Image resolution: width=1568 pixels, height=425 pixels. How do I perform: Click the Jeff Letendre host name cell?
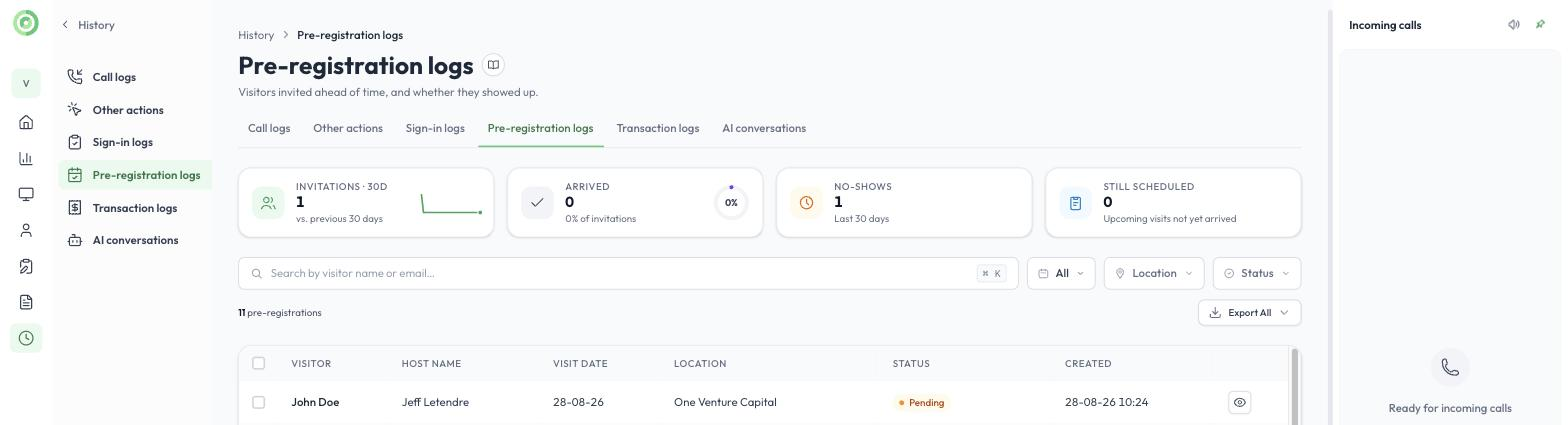(x=435, y=402)
